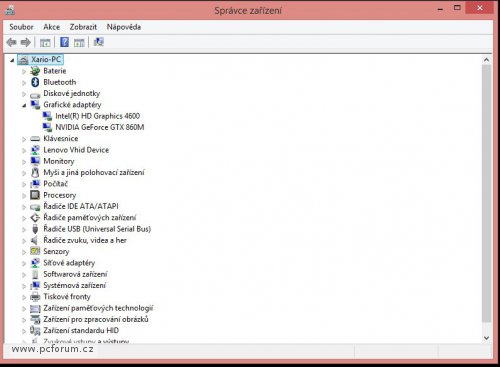Select the Intel(R) HD Graphics 4600 icon
This screenshot has width=500, height=367.
point(47,116)
